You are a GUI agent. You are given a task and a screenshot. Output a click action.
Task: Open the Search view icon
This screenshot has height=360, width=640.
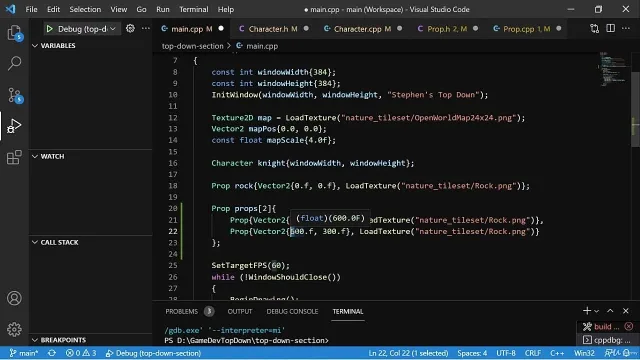(x=14, y=63)
